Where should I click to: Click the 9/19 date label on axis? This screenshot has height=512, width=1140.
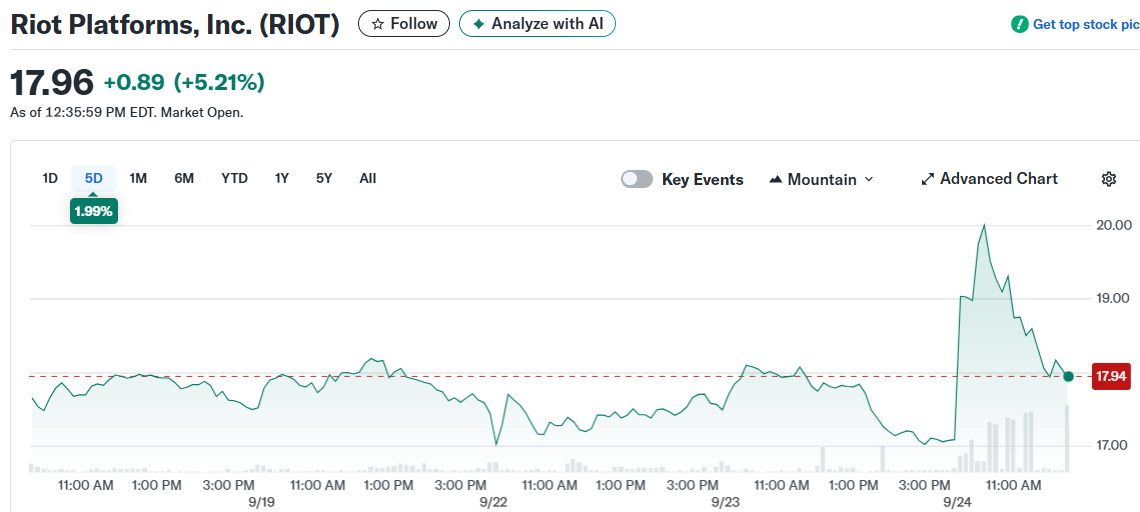(x=261, y=503)
